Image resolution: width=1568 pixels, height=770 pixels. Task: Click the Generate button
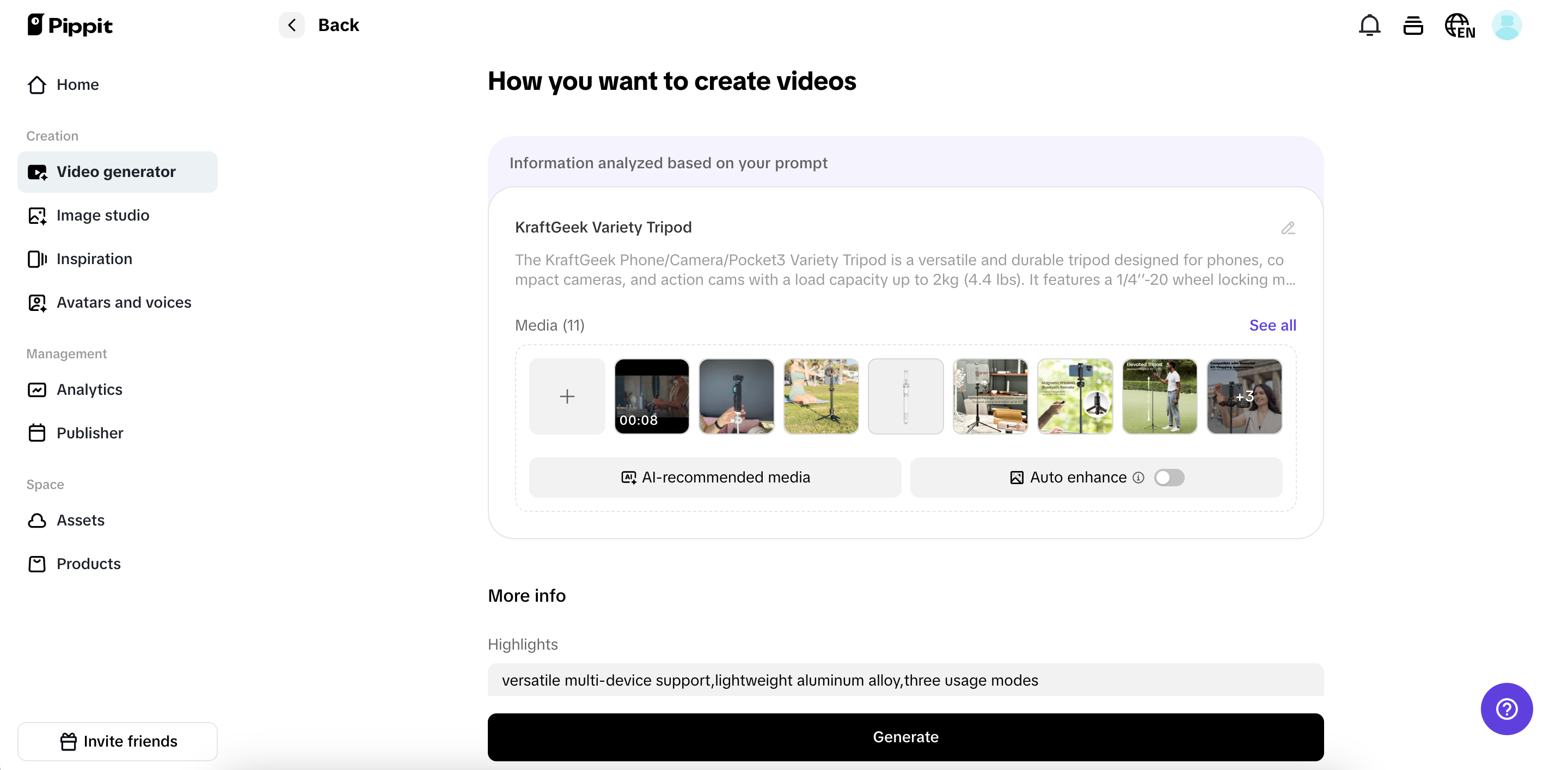point(905,737)
